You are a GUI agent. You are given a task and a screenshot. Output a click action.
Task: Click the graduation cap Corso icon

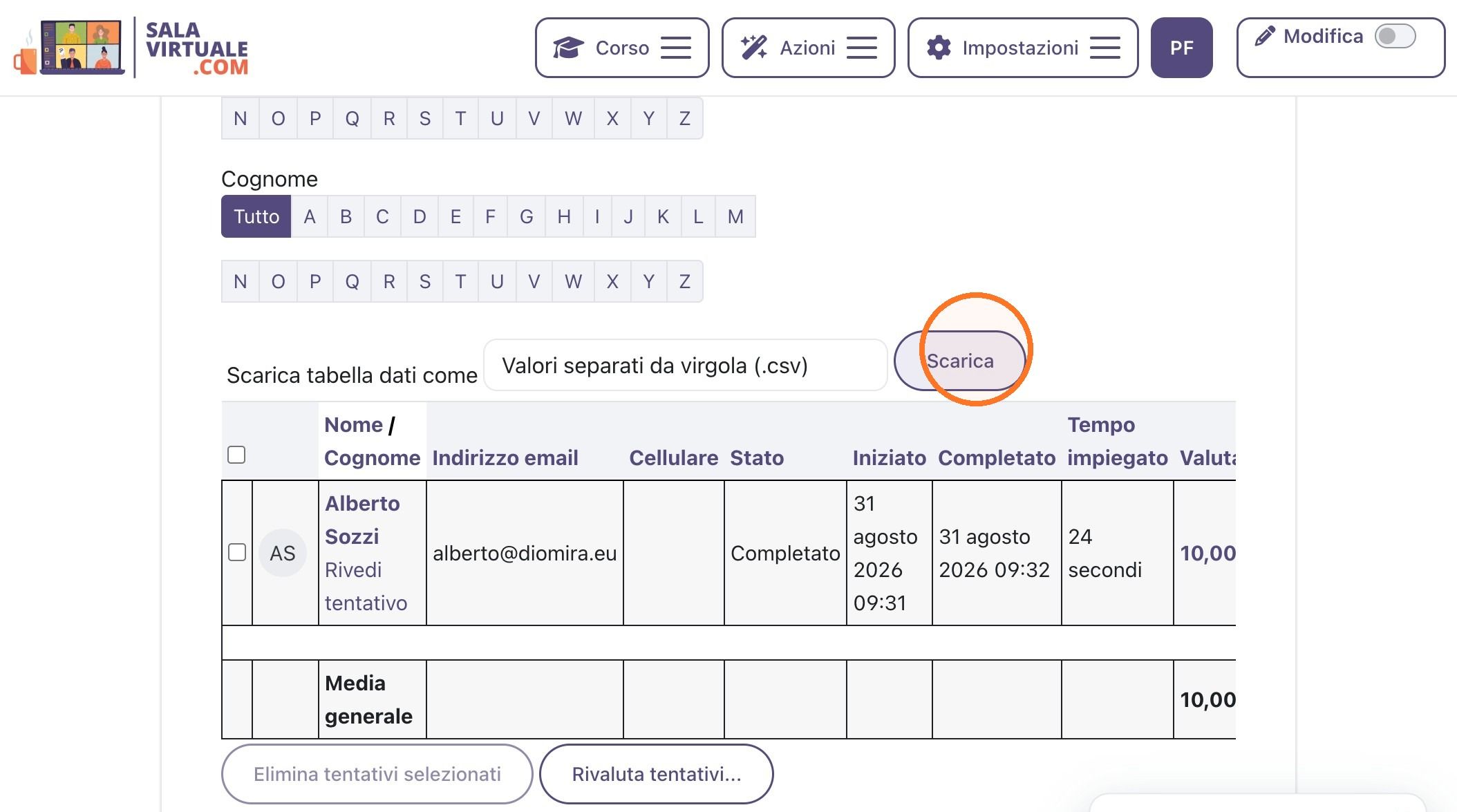pyautogui.click(x=568, y=48)
